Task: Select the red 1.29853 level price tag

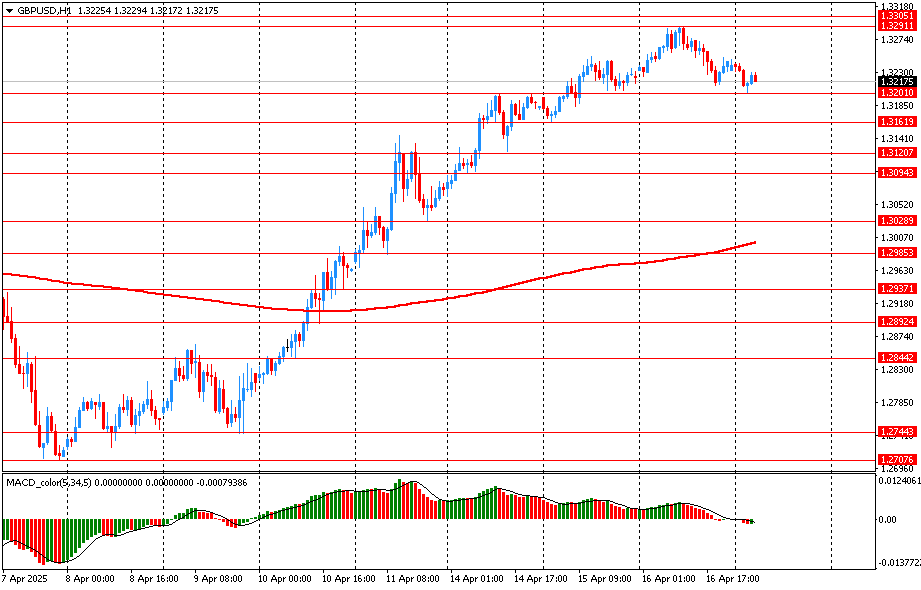Action: pos(896,253)
